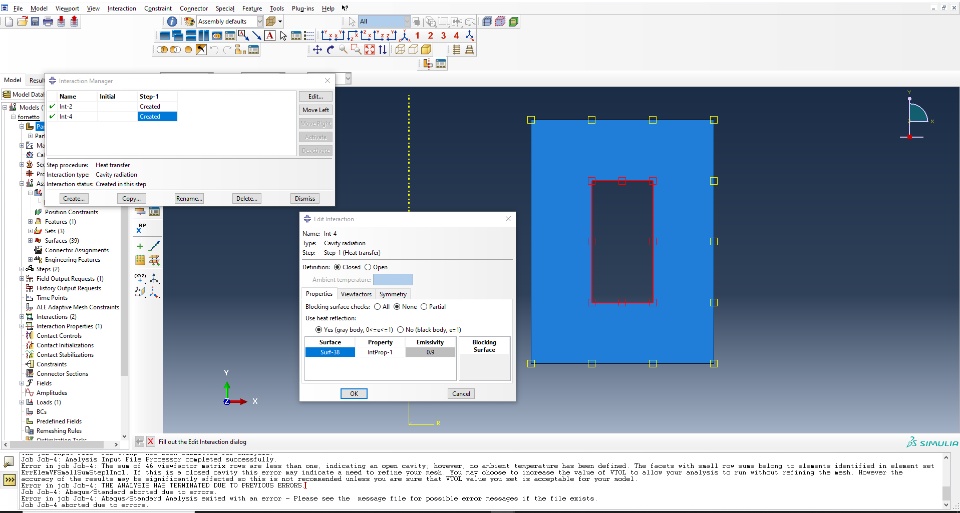Click Create... in Interaction Manager

[74, 198]
